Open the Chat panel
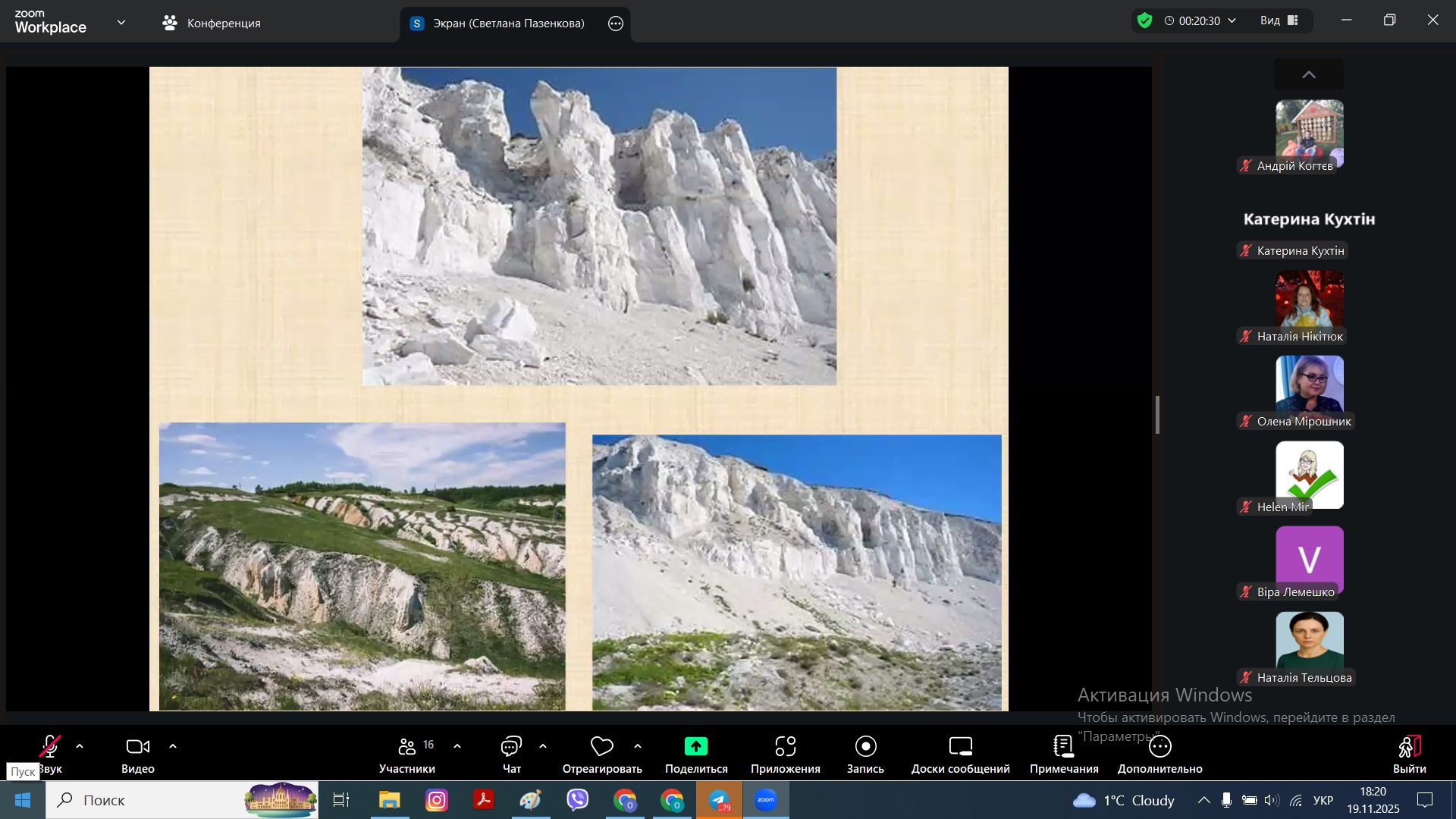The height and width of the screenshot is (819, 1456). coord(511,747)
